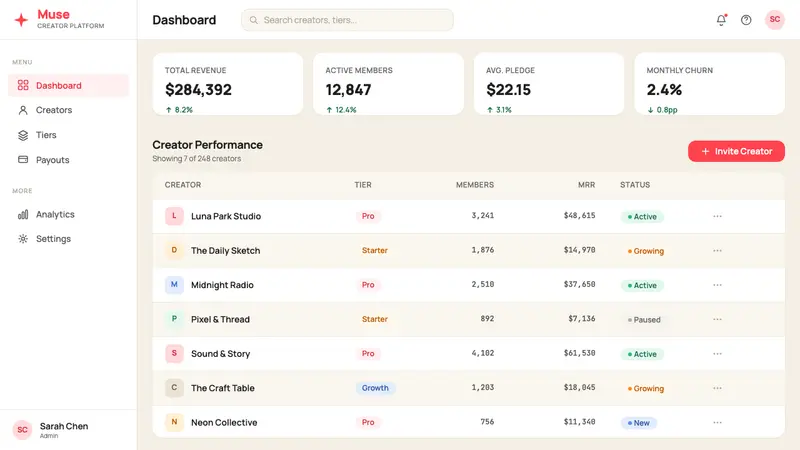The image size is (800, 450).
Task: Click the Dashboard grid icon in sidebar
Action: 23,85
